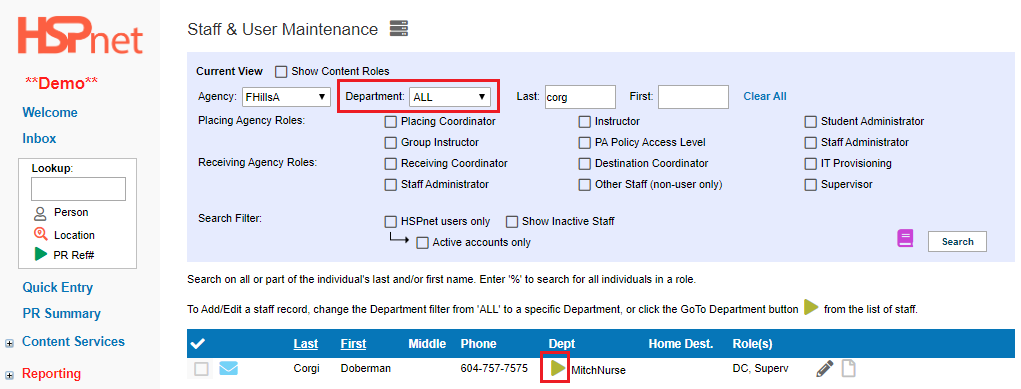Sort by First name column header
This screenshot has height=389, width=1021.
(x=353, y=343)
